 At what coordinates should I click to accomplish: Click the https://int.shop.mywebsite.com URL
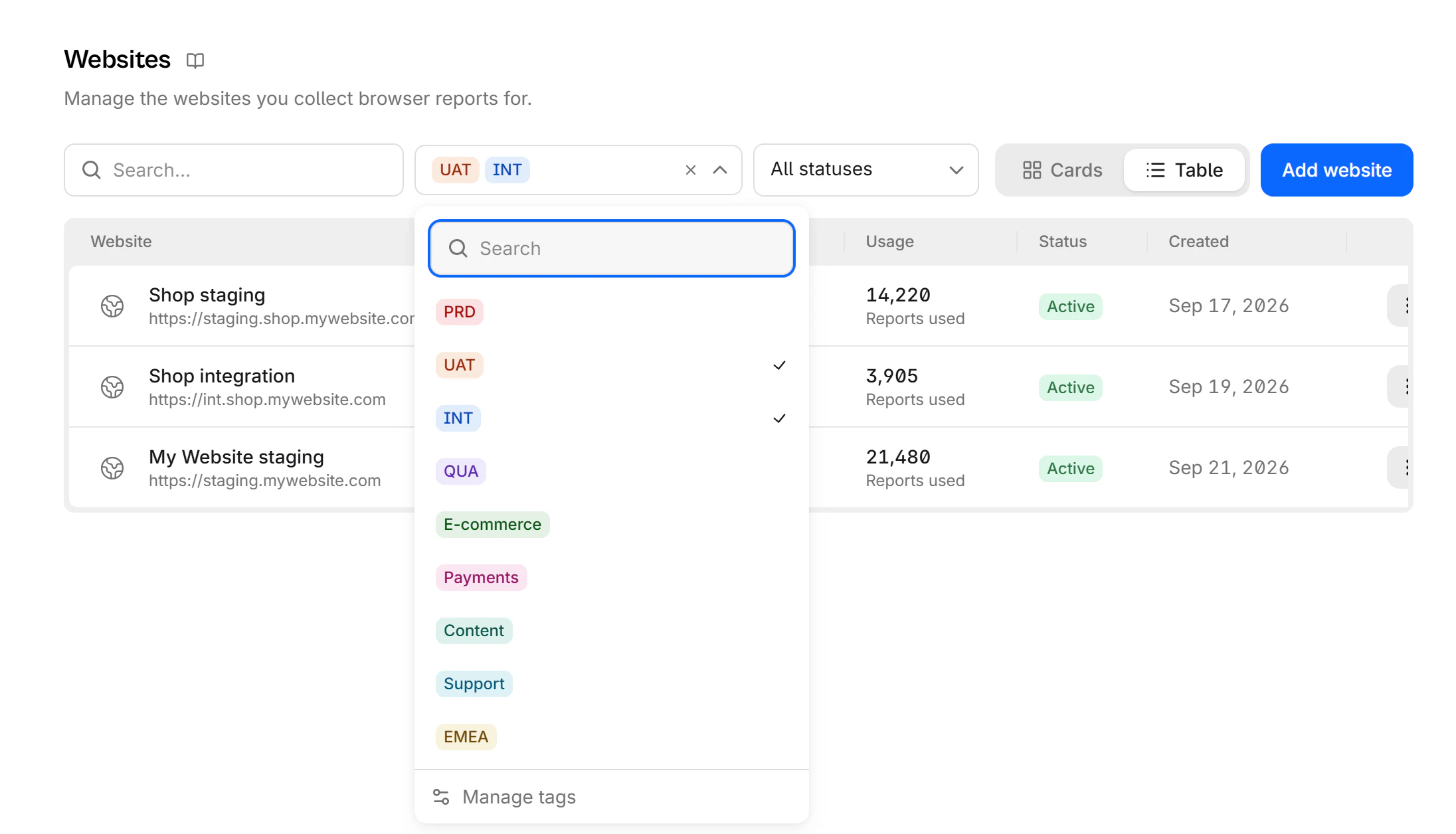(267, 400)
